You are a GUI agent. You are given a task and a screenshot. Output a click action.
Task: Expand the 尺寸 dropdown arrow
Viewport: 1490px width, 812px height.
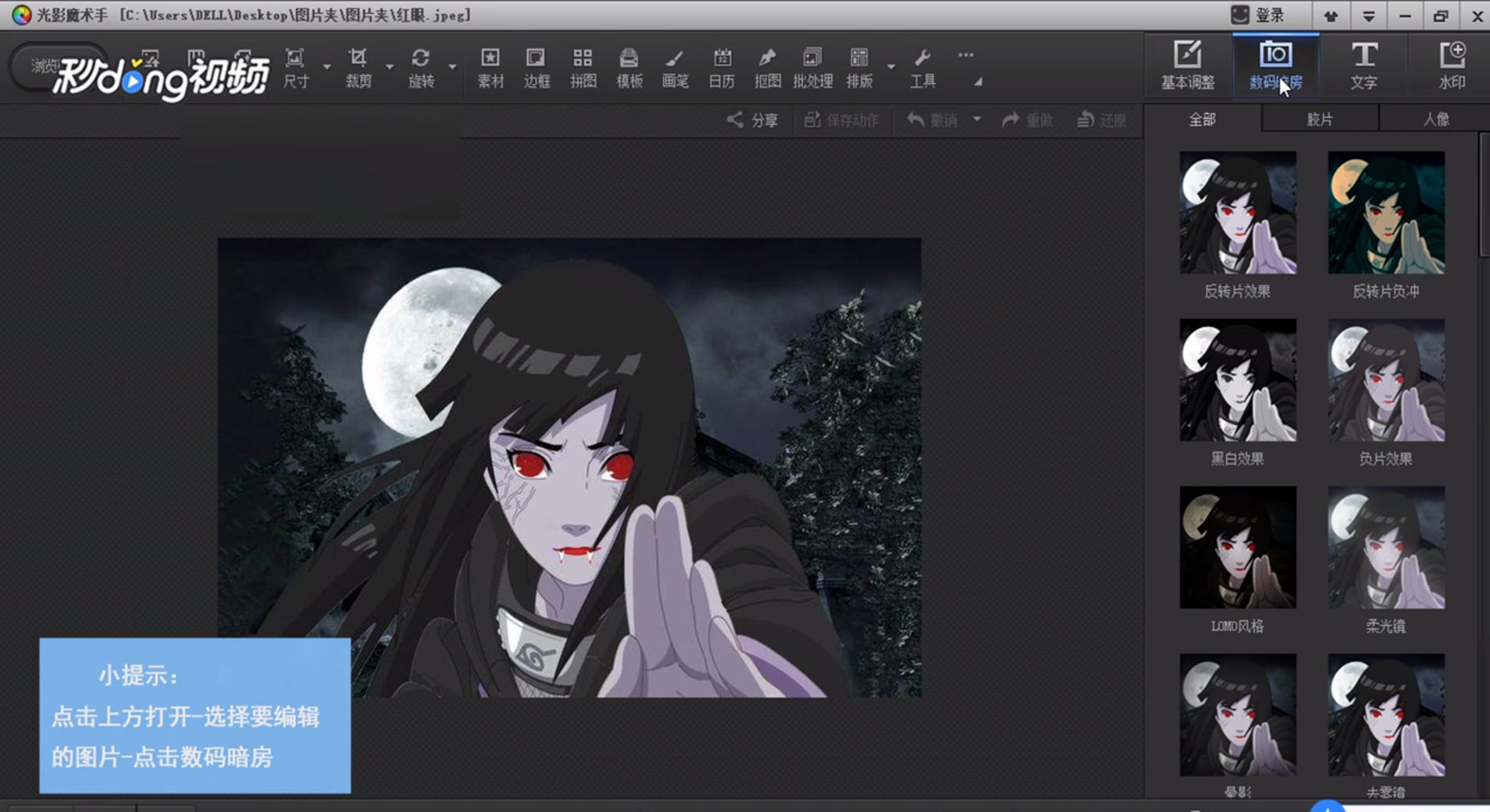327,67
